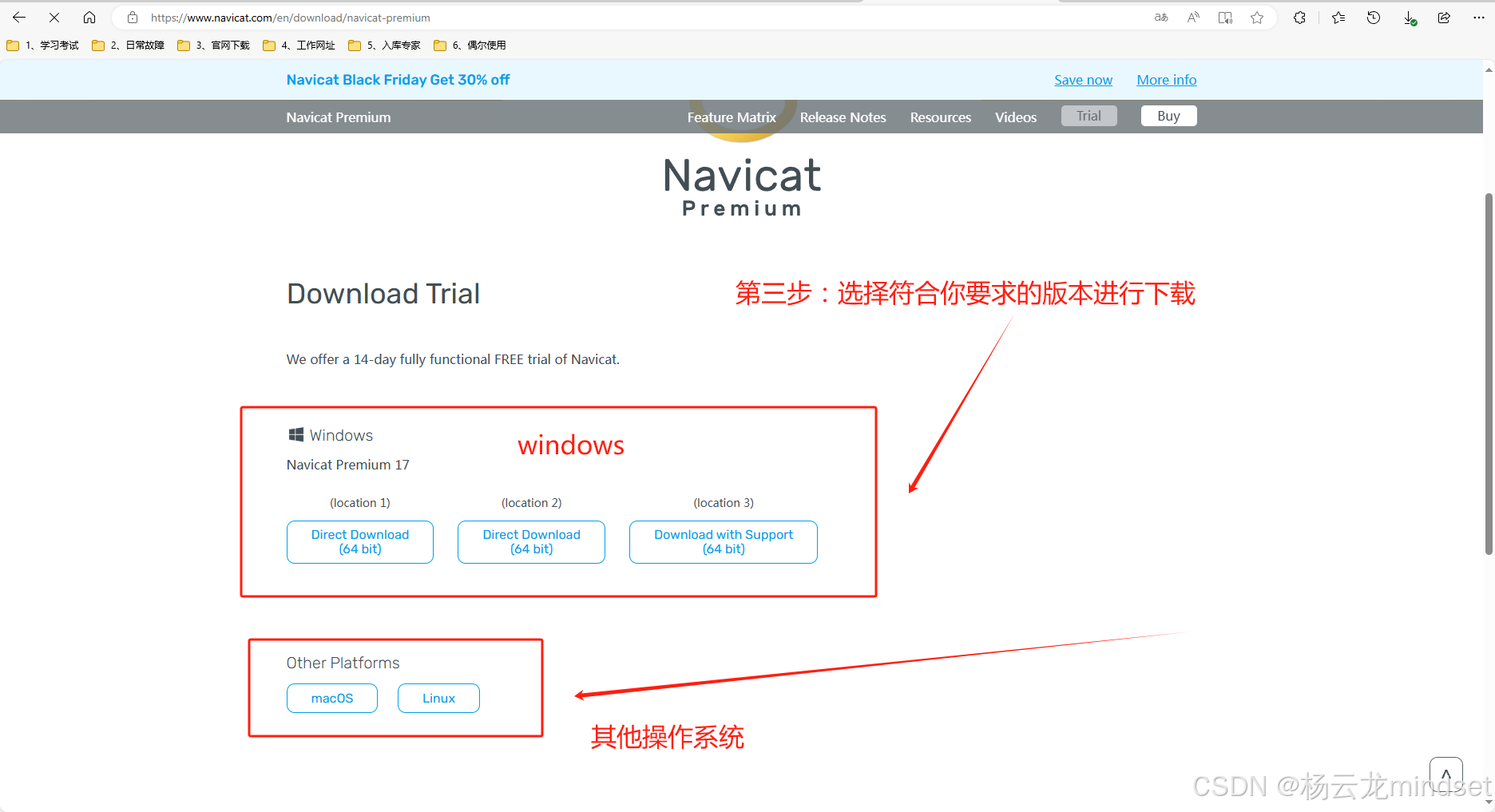This screenshot has height=812, width=1495.
Task: Add this page to favorites star
Action: 1257,18
